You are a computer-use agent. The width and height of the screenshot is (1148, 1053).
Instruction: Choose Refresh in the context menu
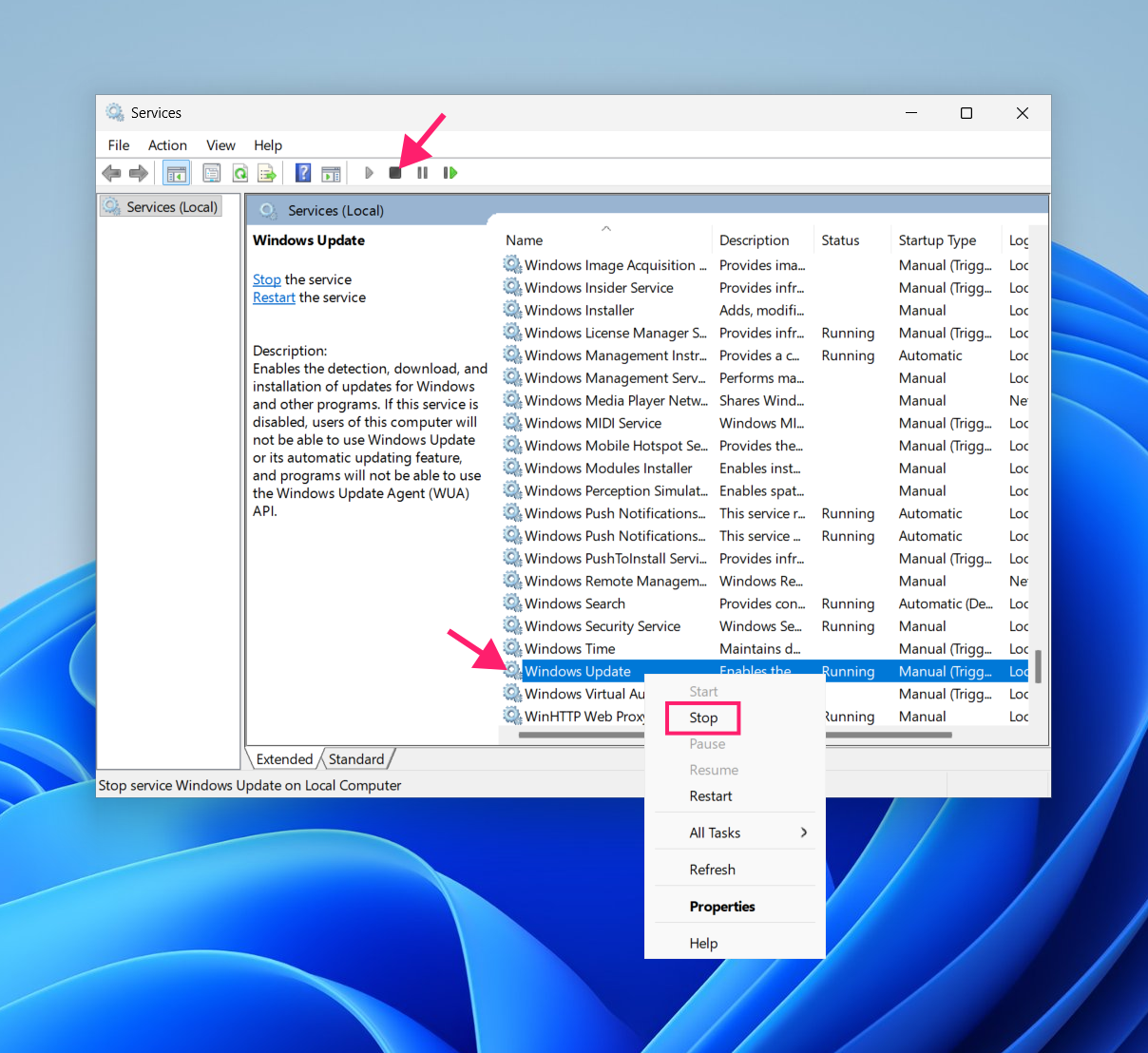pos(713,870)
